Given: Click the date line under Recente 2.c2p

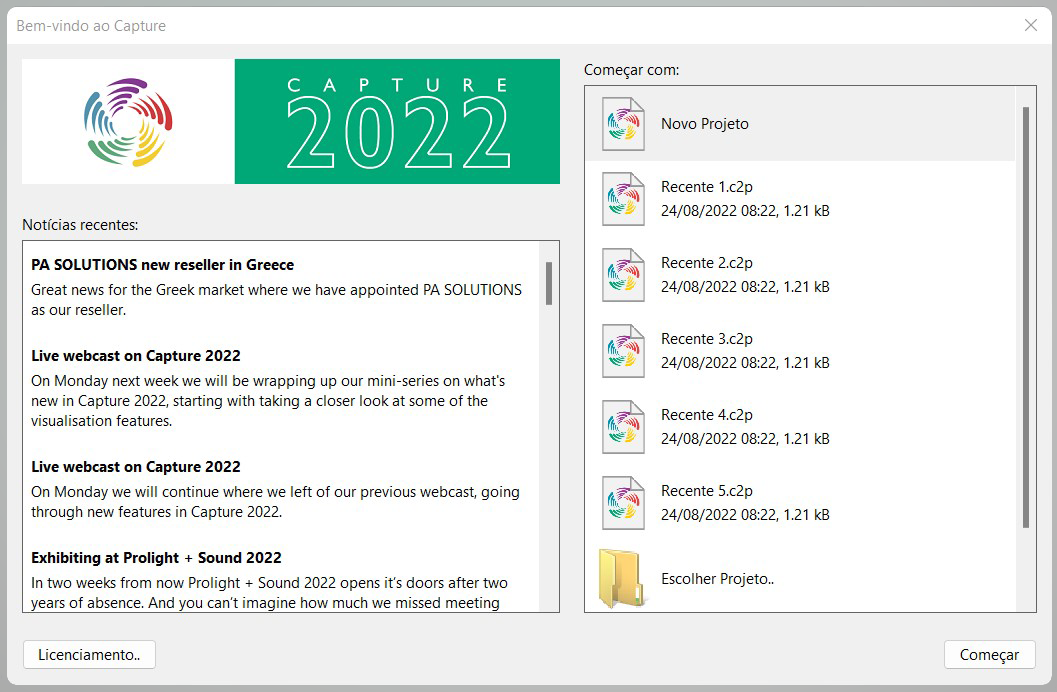Looking at the screenshot, I should [x=745, y=287].
